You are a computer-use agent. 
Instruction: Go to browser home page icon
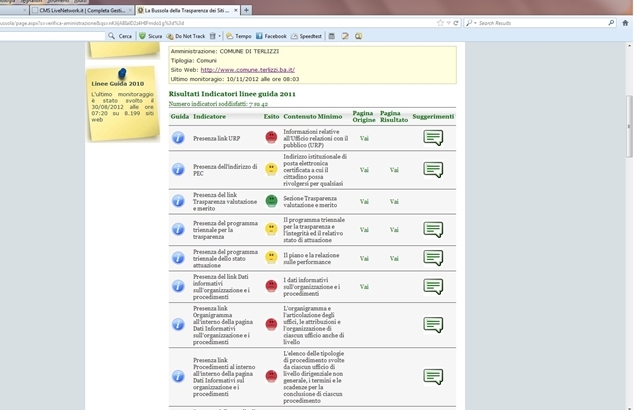(625, 23)
